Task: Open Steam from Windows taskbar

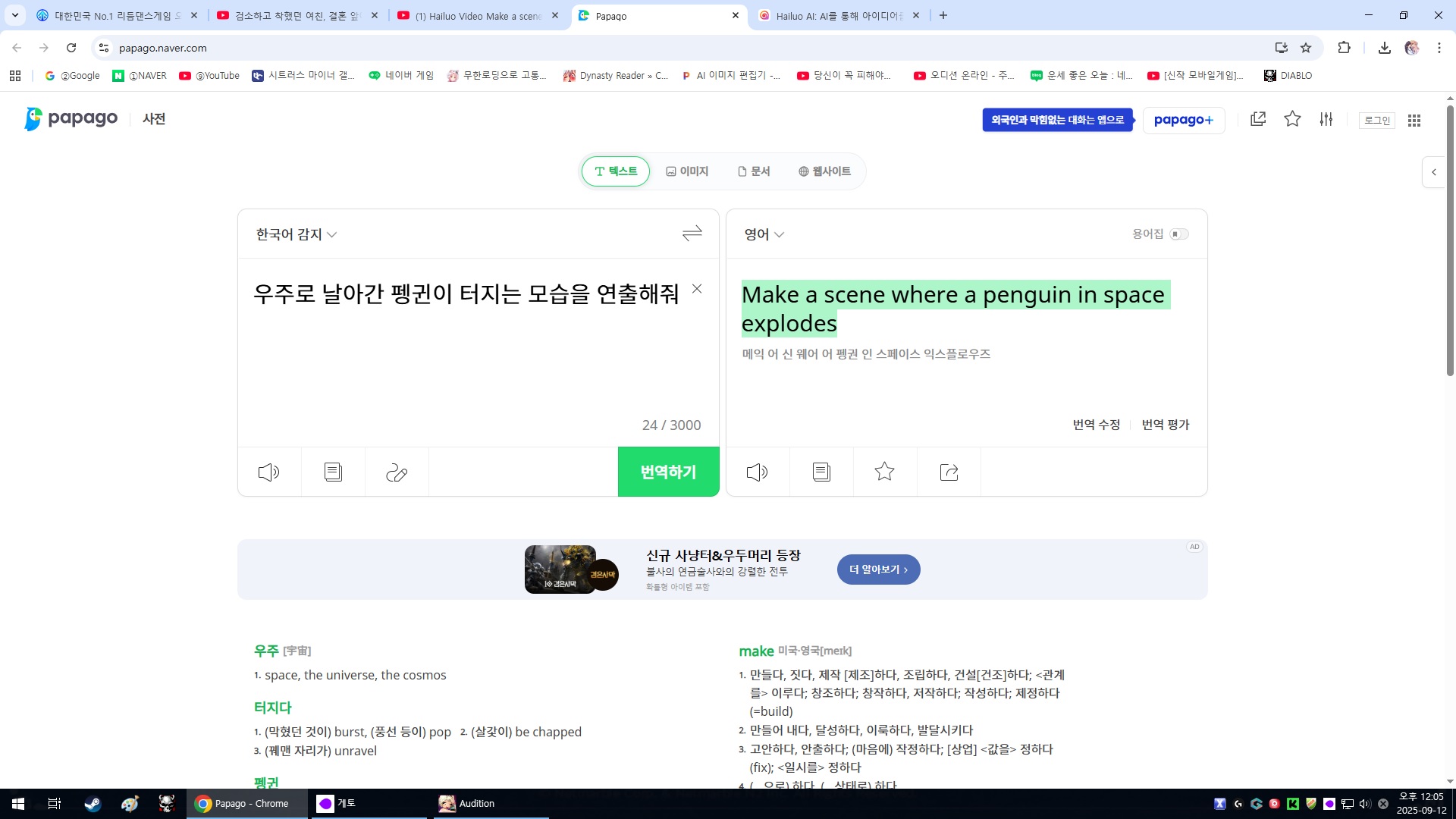Action: (x=93, y=804)
